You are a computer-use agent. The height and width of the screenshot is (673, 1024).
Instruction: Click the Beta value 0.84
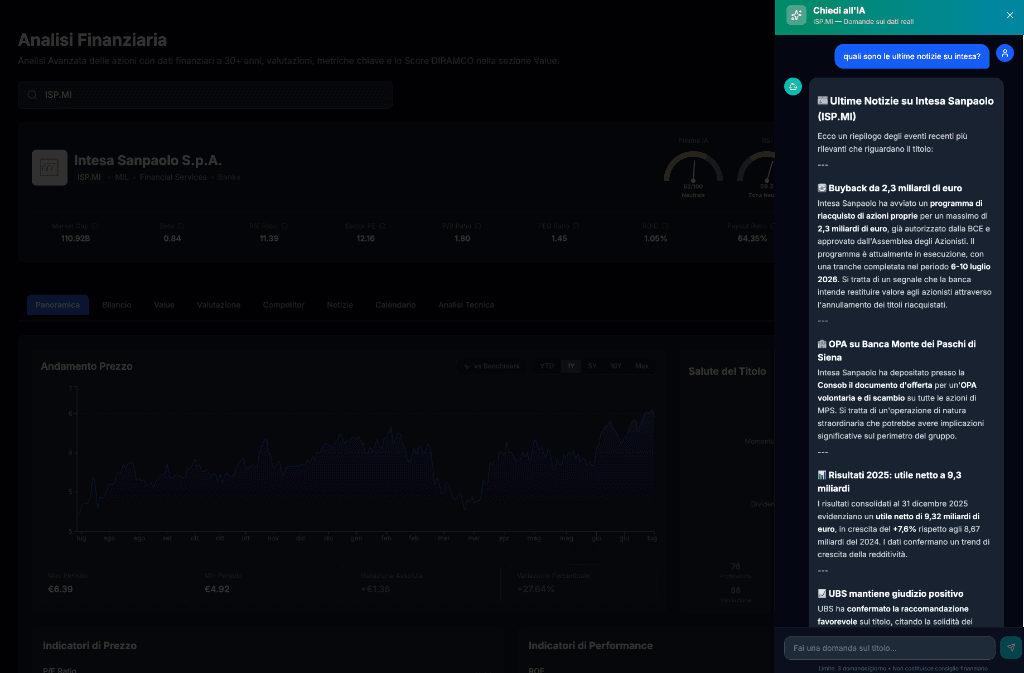172,238
